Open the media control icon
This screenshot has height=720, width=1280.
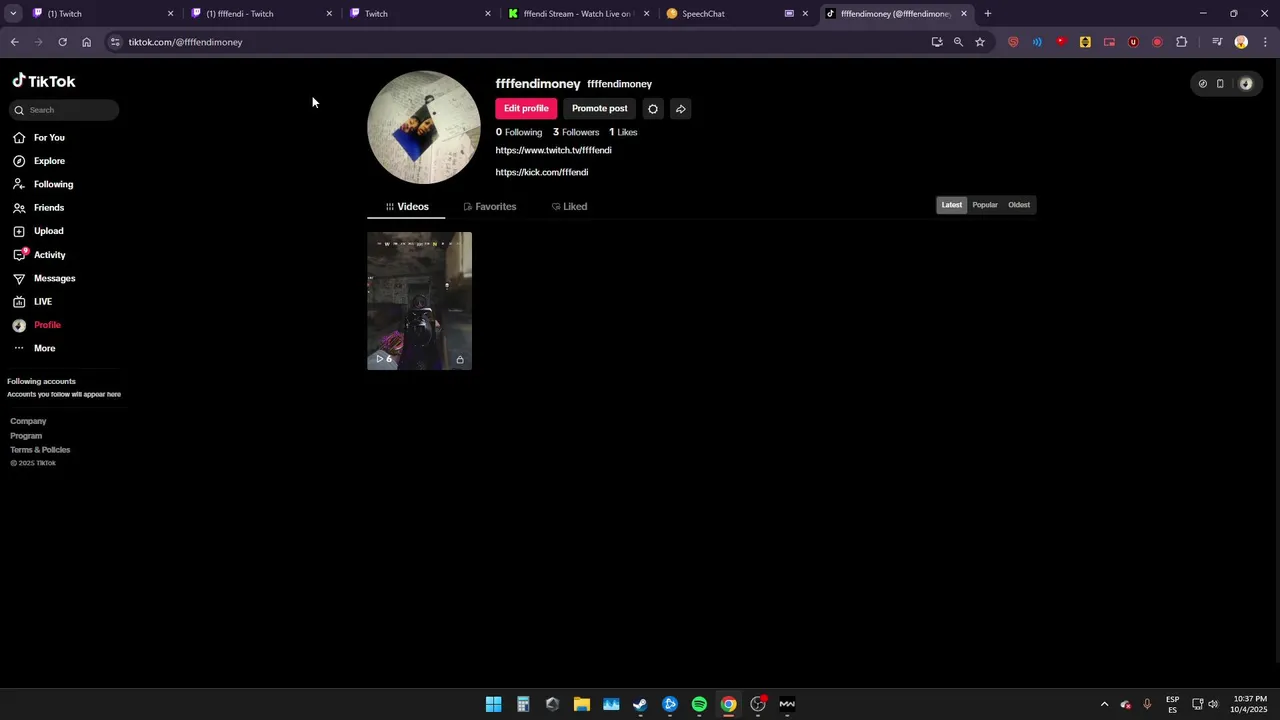pyautogui.click(x=1217, y=42)
